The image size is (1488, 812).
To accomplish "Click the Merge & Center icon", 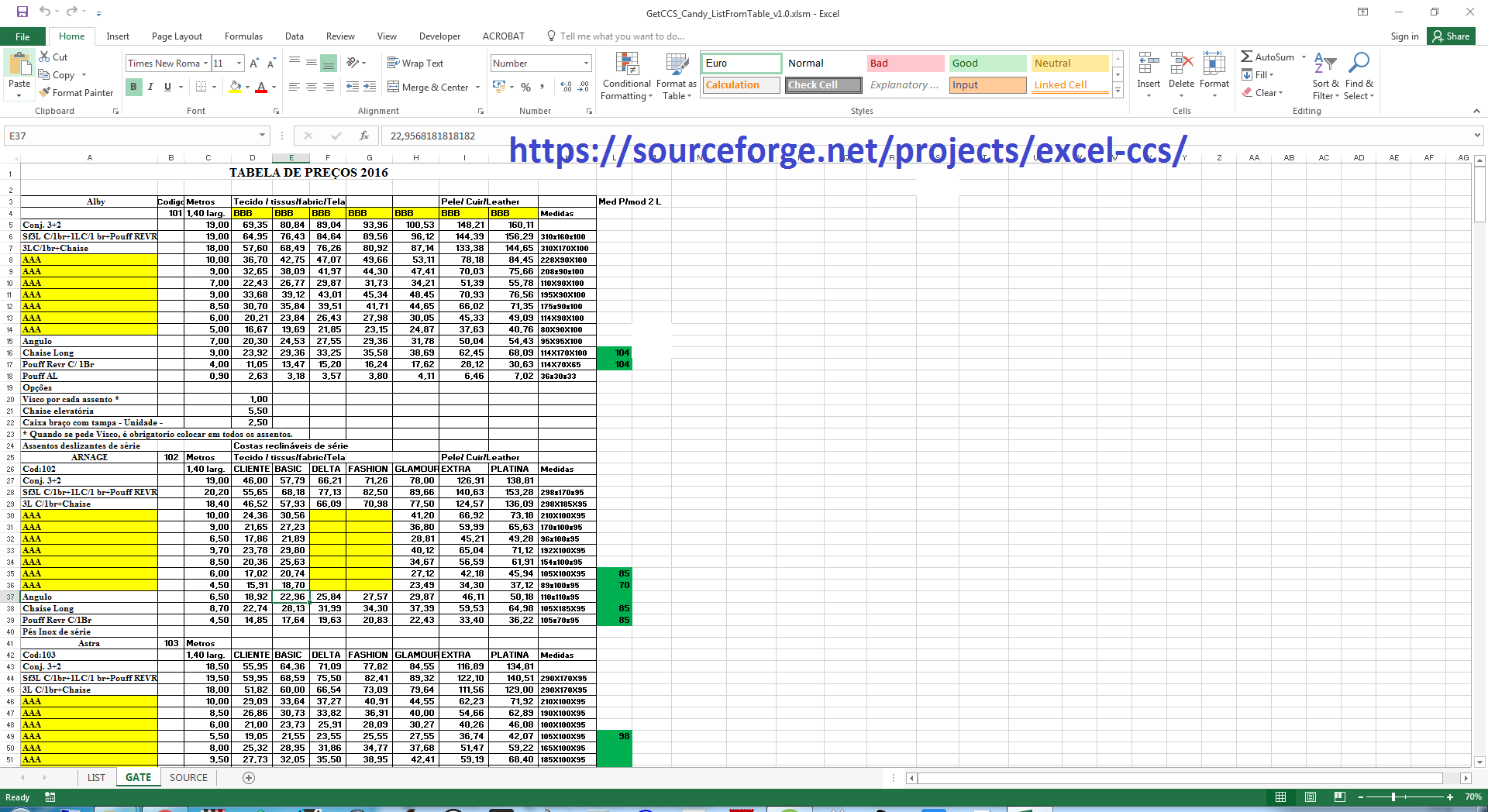I will 394,88.
